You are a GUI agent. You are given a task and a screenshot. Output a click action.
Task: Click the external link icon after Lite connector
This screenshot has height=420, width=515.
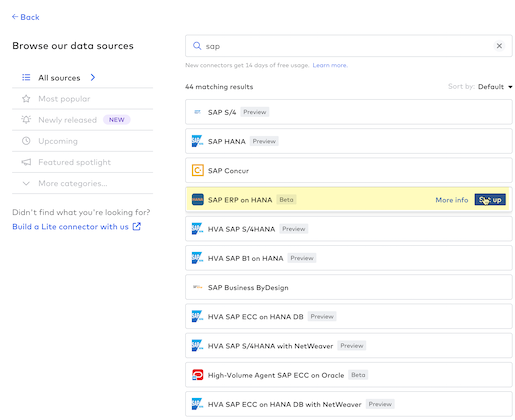tap(137, 226)
